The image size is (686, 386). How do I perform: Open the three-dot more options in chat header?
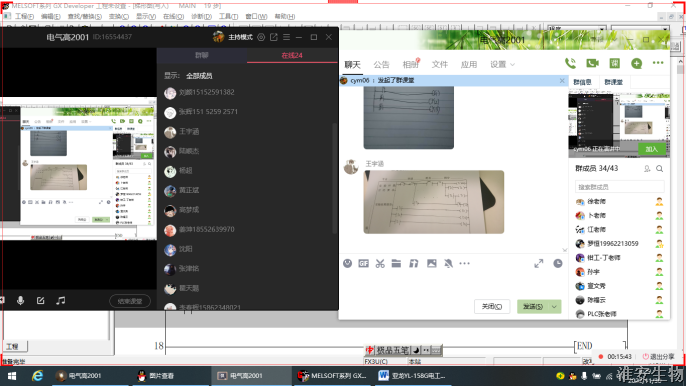pos(658,63)
